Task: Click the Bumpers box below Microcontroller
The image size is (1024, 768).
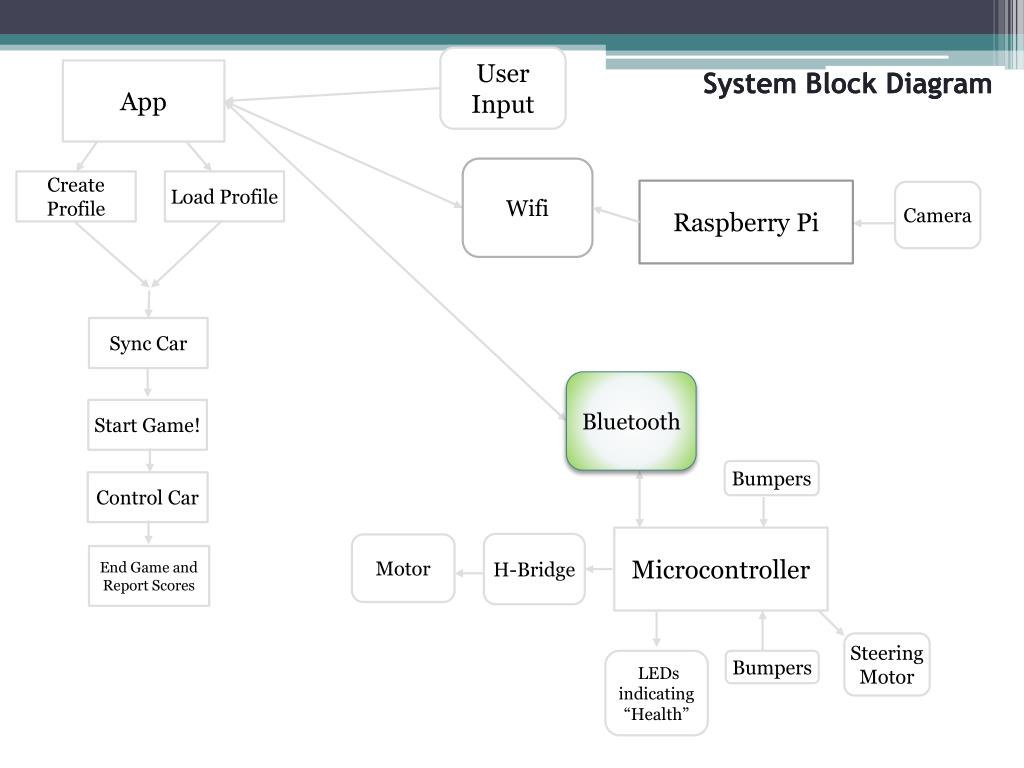Action: (x=772, y=667)
